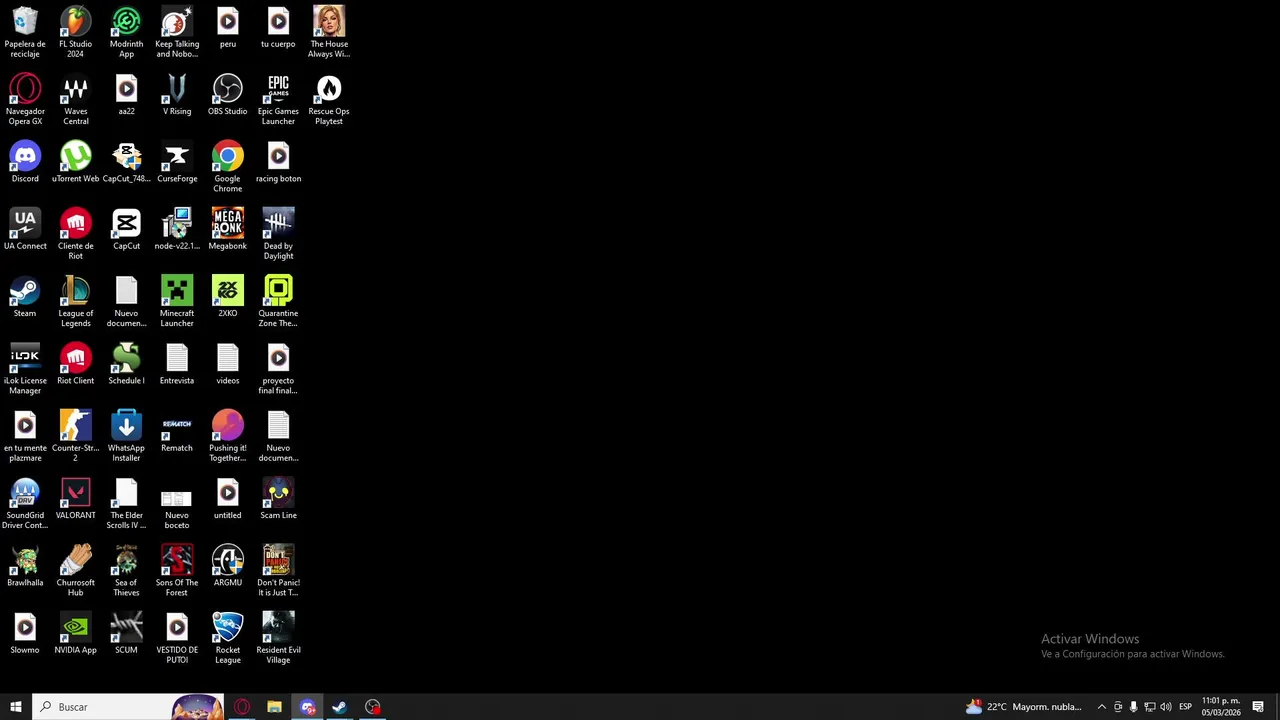Select Keep Talking and Nobody Explodes shortcut

(x=177, y=32)
